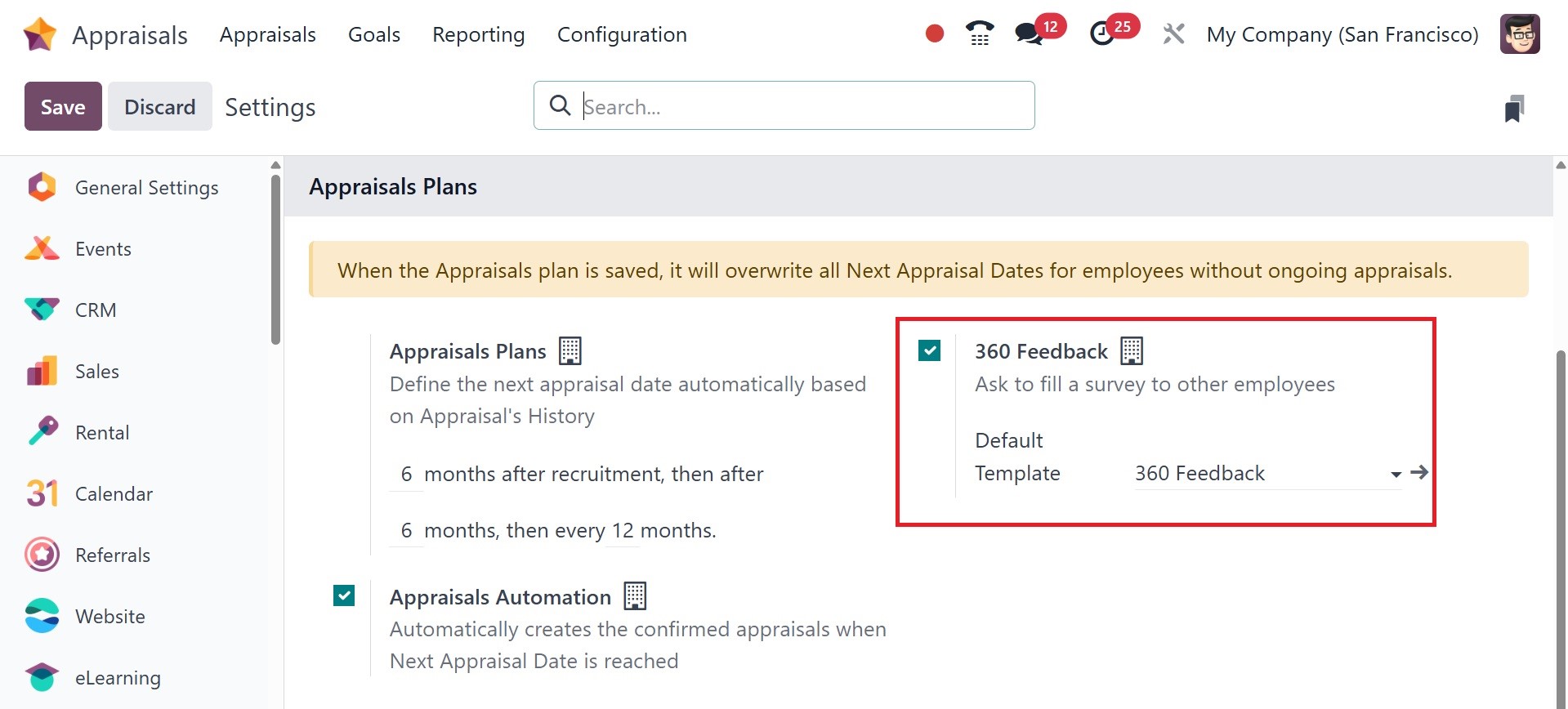Expand the Default Template dropdown
1568x709 pixels.
point(1396,474)
